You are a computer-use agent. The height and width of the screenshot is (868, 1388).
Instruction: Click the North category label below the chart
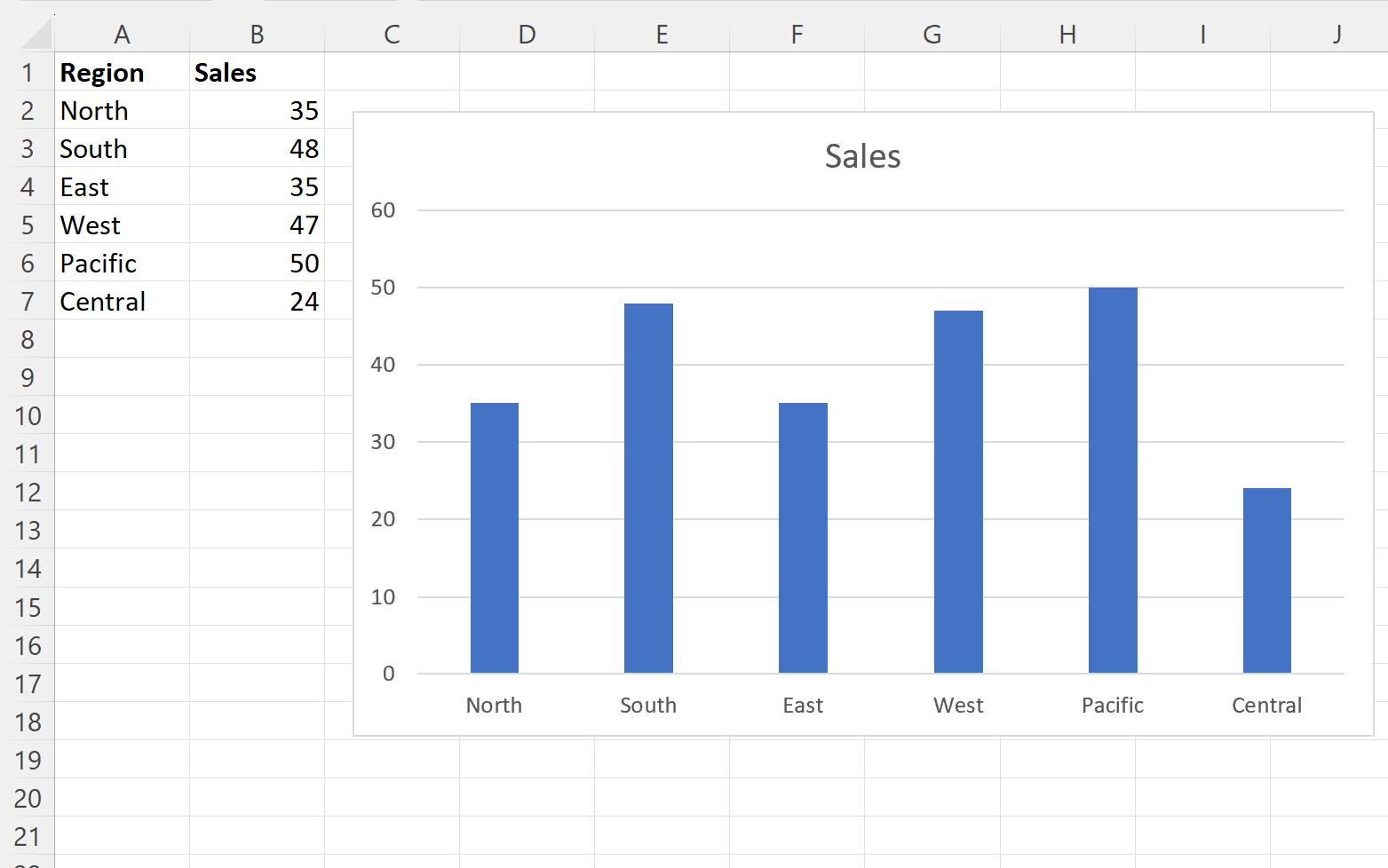coord(494,705)
